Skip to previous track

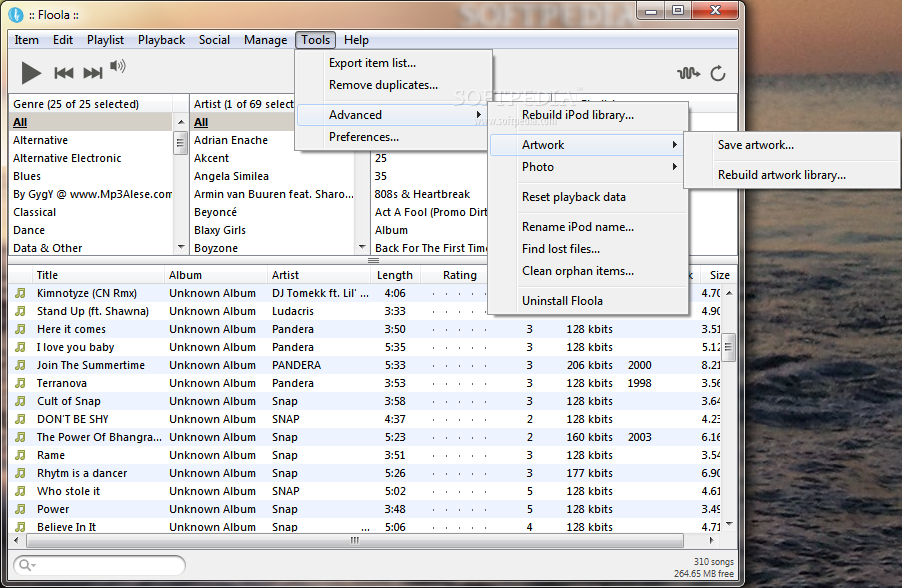click(x=64, y=73)
